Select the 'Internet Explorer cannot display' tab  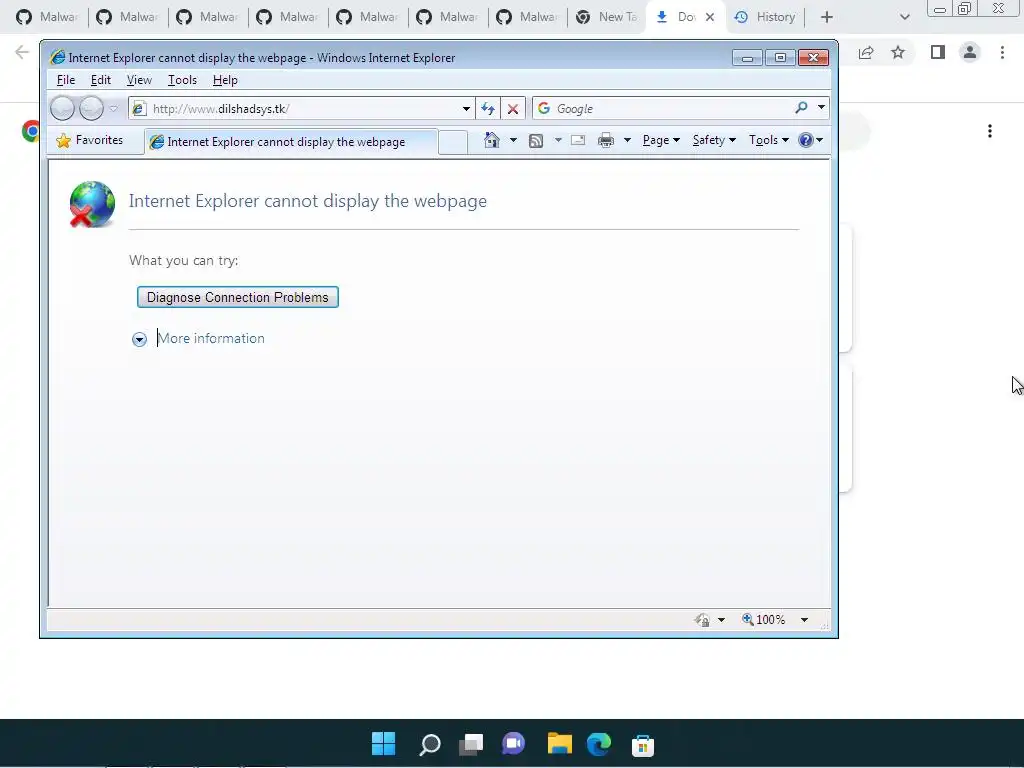(291, 142)
